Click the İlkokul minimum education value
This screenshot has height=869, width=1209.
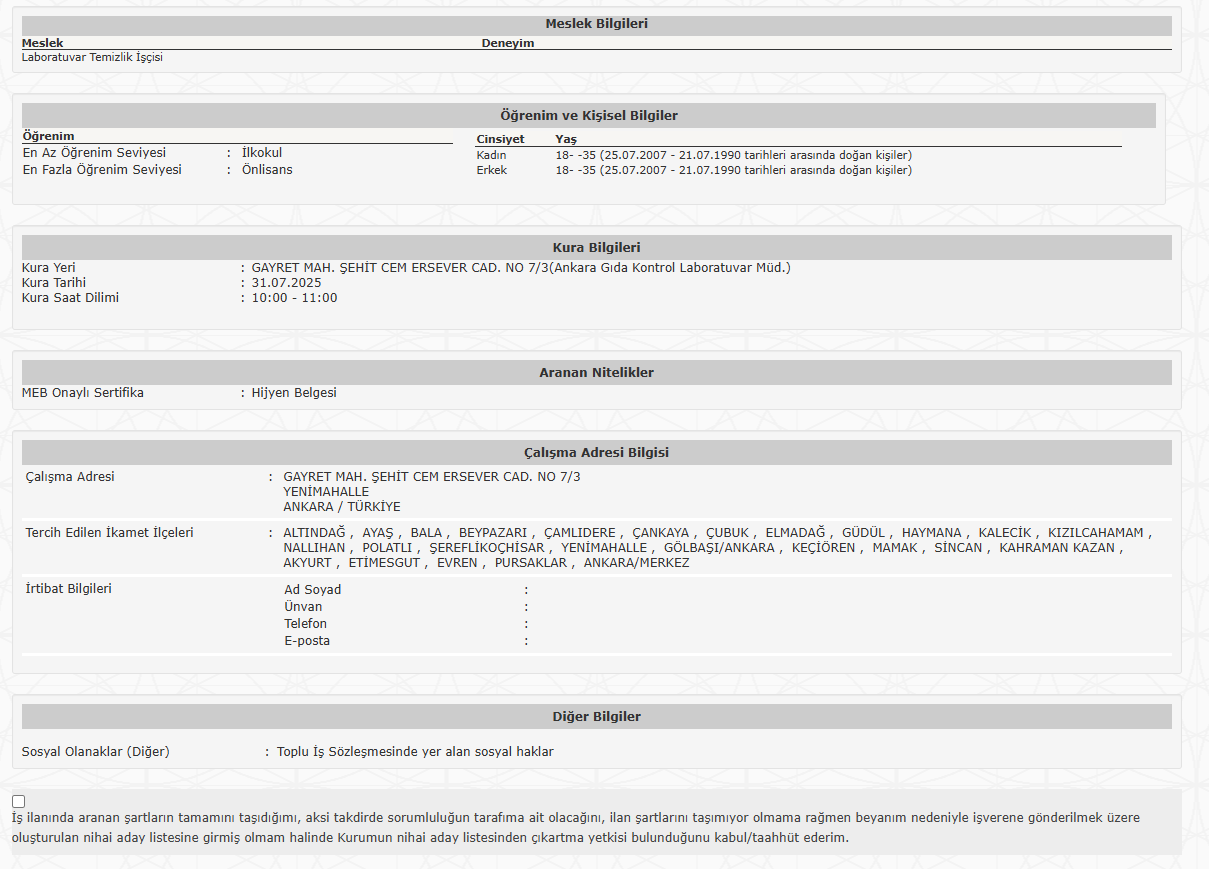coord(262,153)
